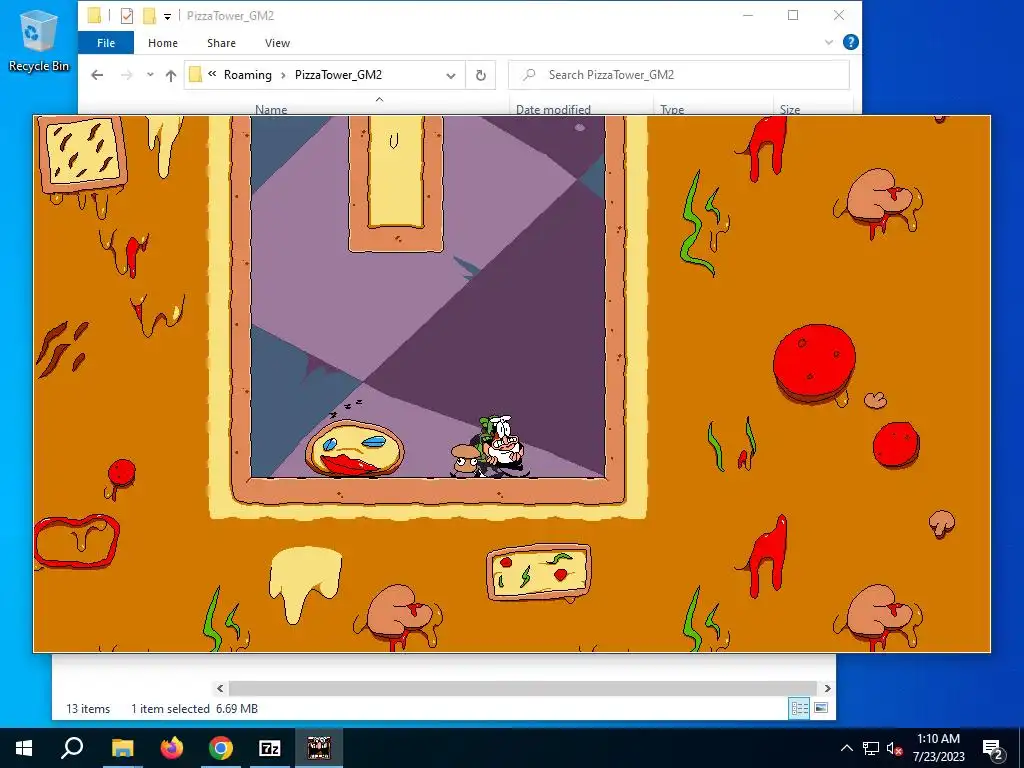
Task: Refresh the PizzaTower_GM2 folder
Action: (481, 76)
